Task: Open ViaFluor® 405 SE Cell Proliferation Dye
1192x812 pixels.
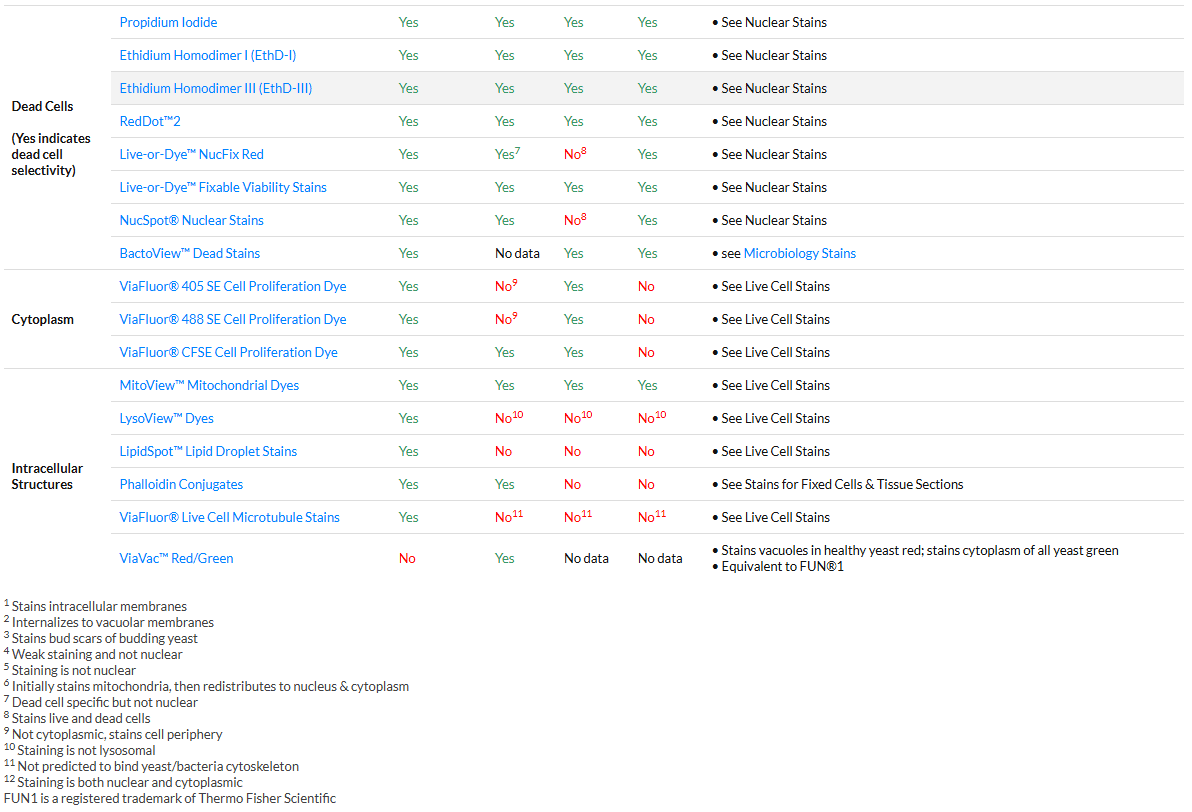Action: [x=233, y=287]
